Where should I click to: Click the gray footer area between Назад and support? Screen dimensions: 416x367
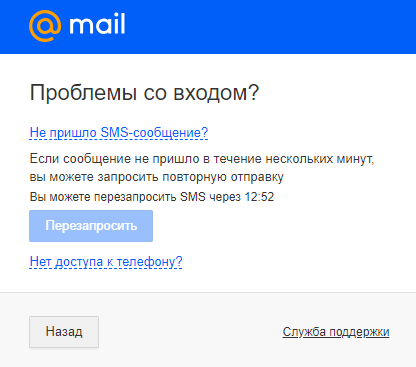[x=190, y=332]
